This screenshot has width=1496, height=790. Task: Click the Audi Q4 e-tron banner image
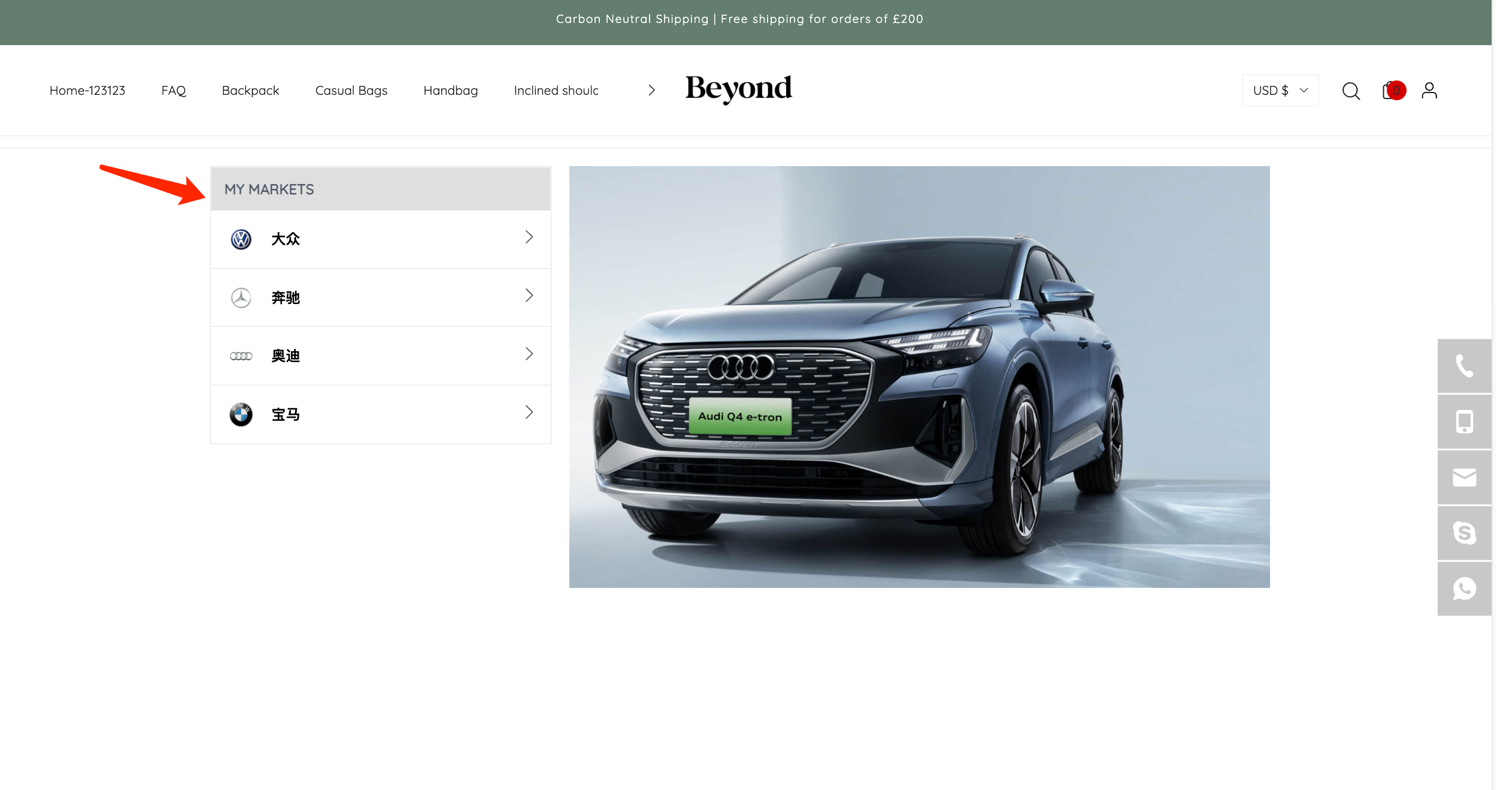pyautogui.click(x=919, y=377)
